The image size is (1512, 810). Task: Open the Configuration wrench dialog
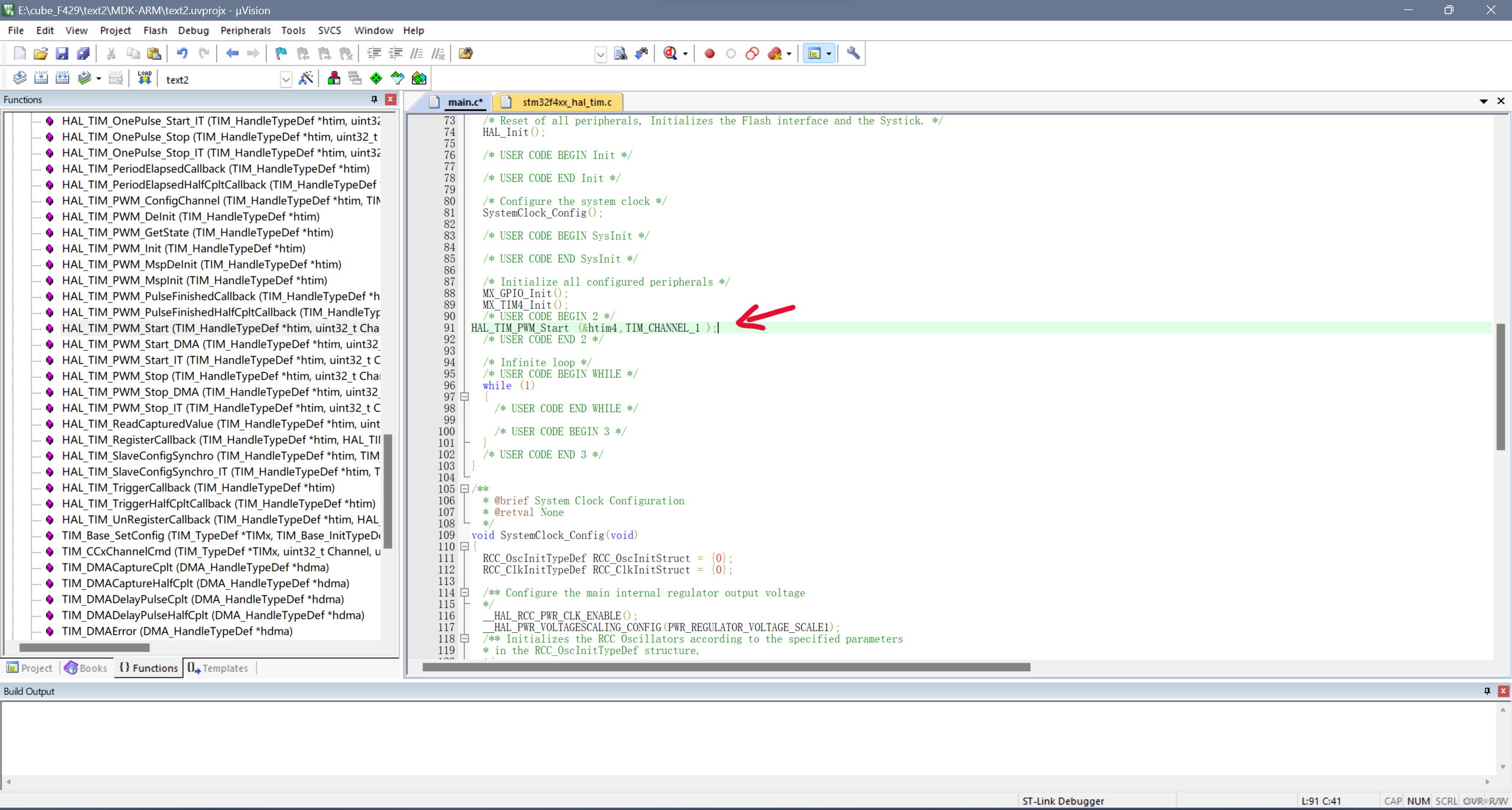[x=853, y=53]
